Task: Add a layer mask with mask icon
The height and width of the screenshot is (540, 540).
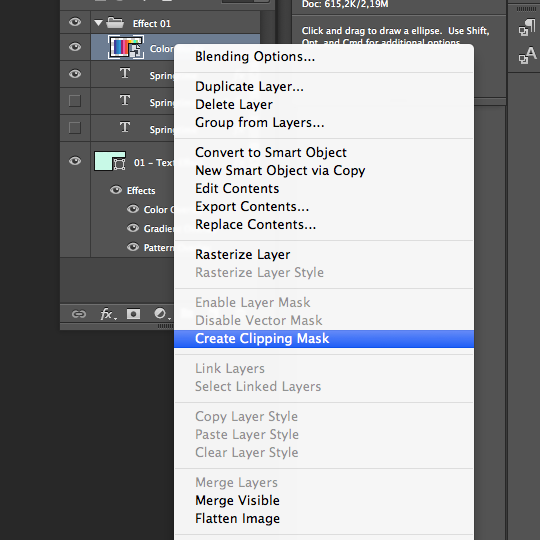Action: (133, 314)
